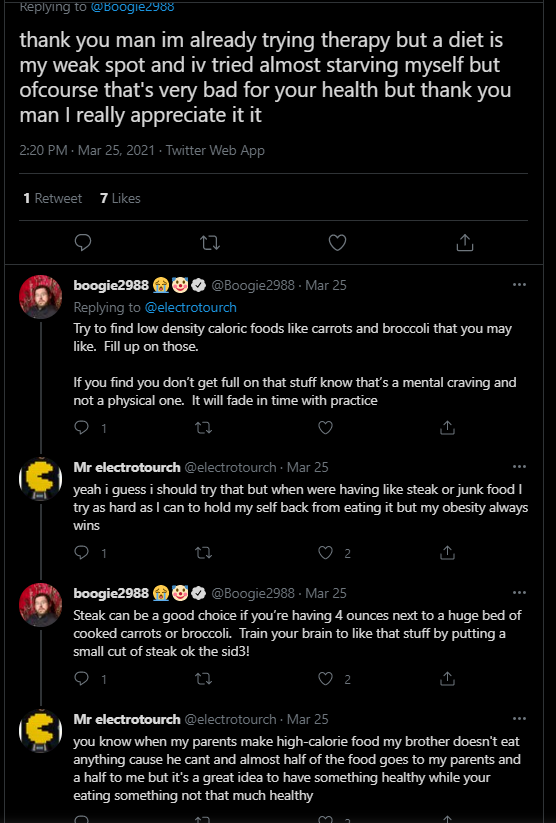Like Mr electrotourch's steak or junk food tweet
This screenshot has height=823, width=556.
click(326, 553)
